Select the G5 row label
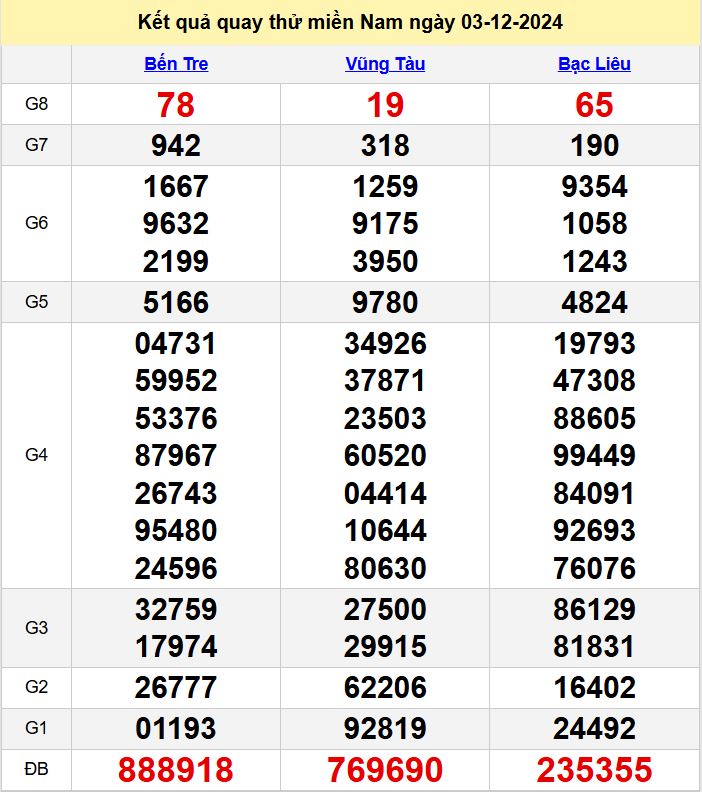Viewport: 702px width, 792px height. (36, 302)
